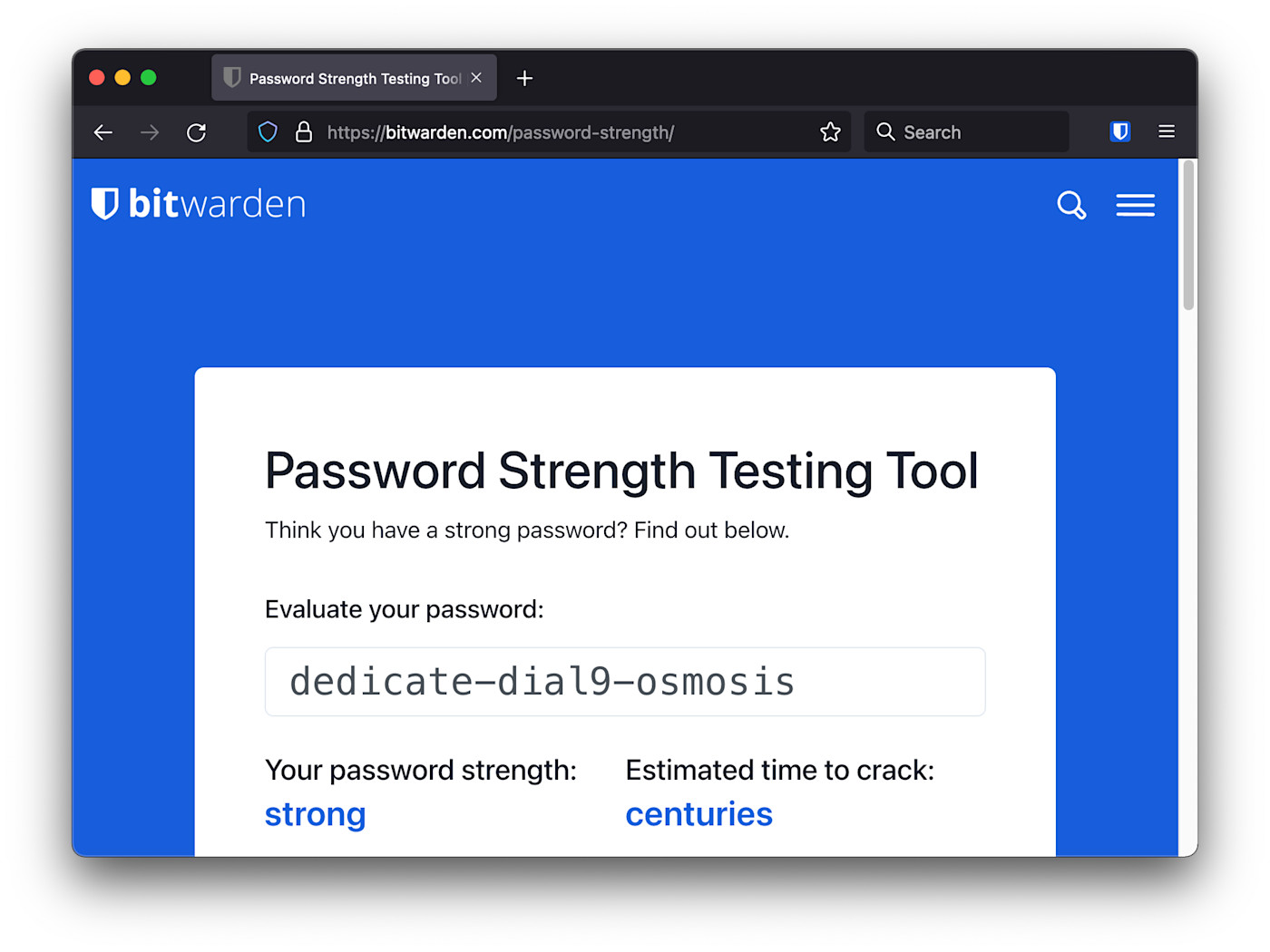
Task: Click the padlock icon in the address bar
Action: 304,131
